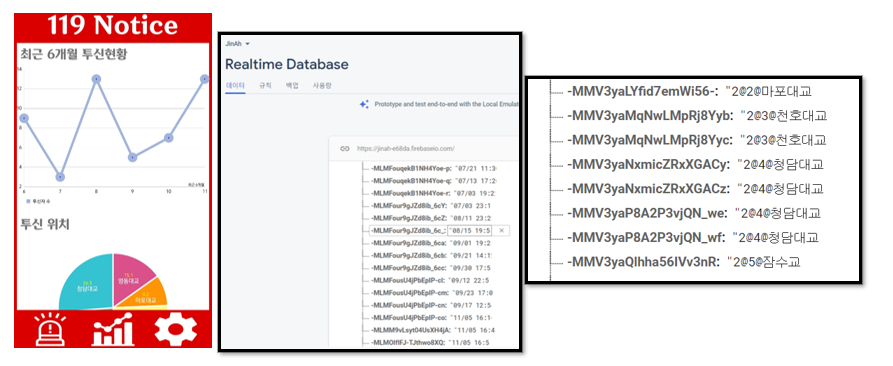Click the month 6 data point on the line chart
Viewport: 893px width, 366px height.
click(24, 118)
